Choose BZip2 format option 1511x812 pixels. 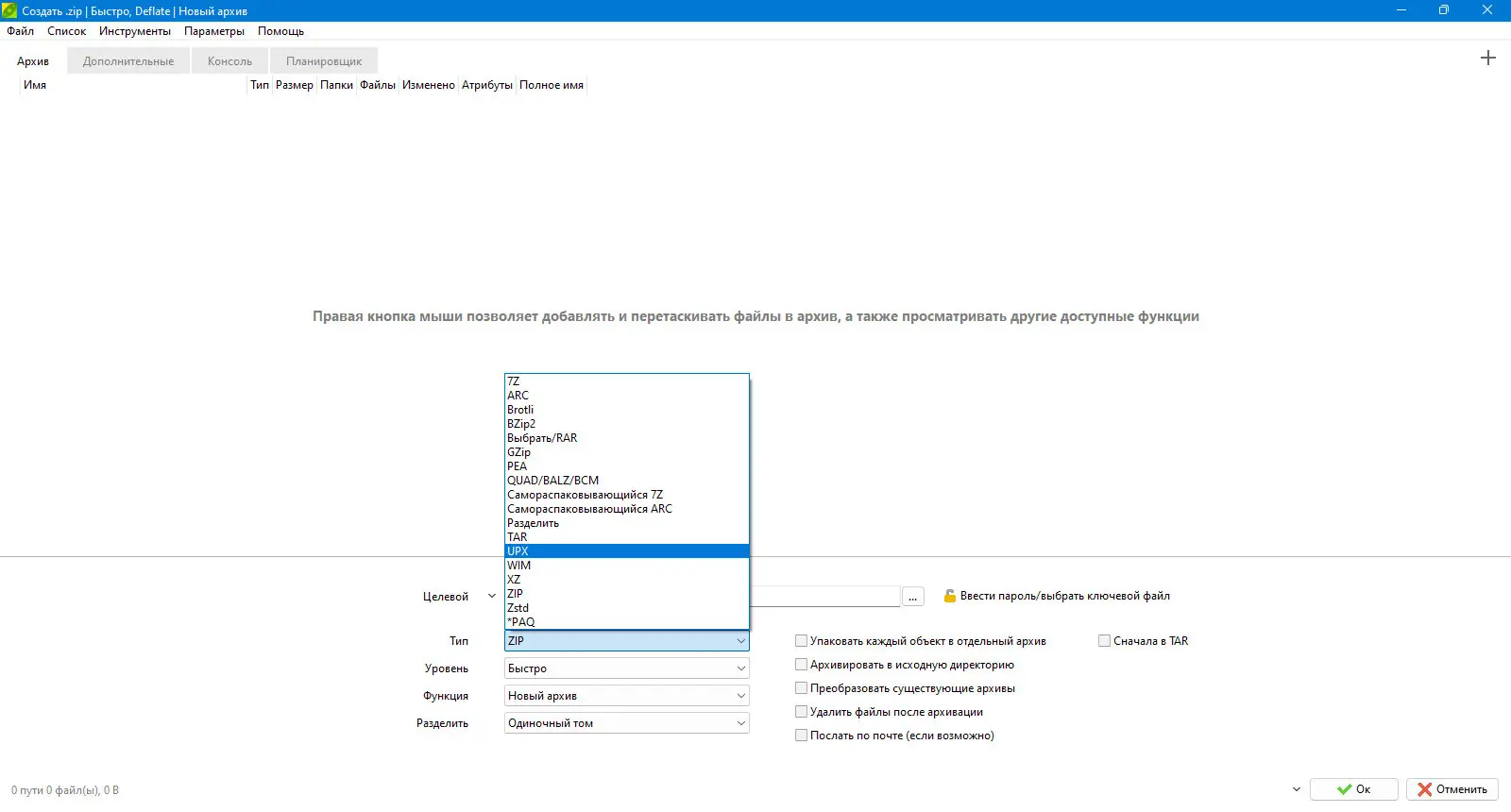tap(627, 424)
